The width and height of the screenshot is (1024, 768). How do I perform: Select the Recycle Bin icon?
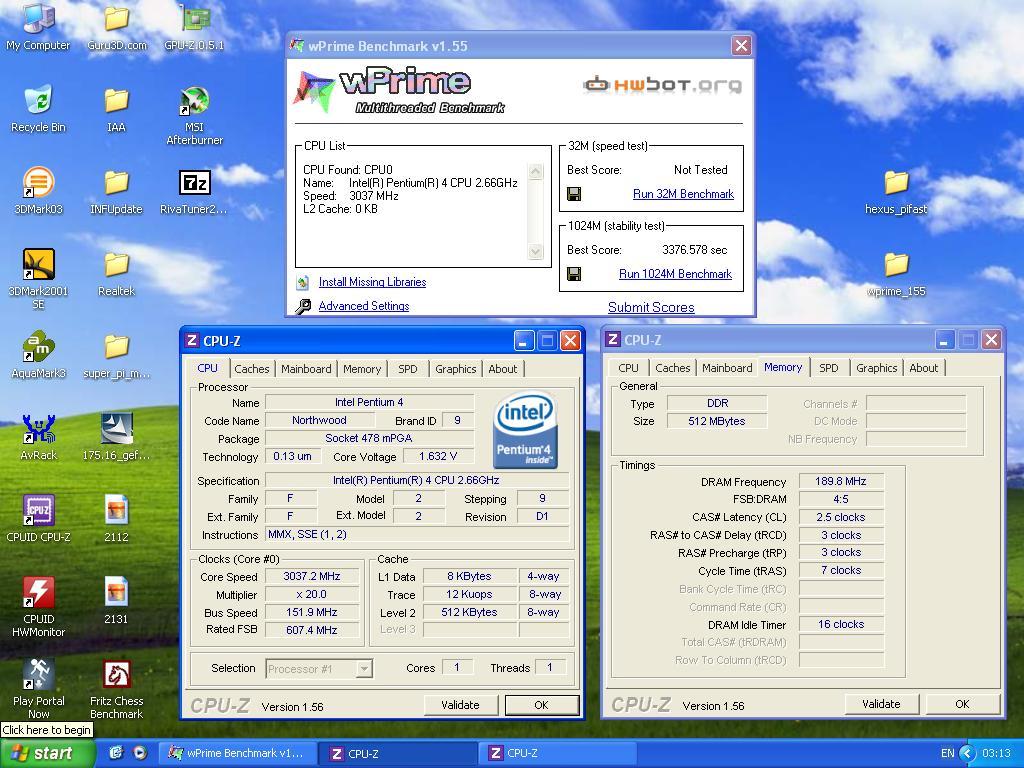point(38,108)
